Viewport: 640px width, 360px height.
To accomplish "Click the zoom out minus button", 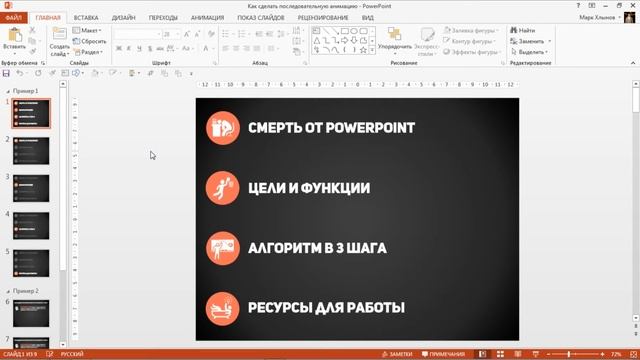I will (548, 354).
